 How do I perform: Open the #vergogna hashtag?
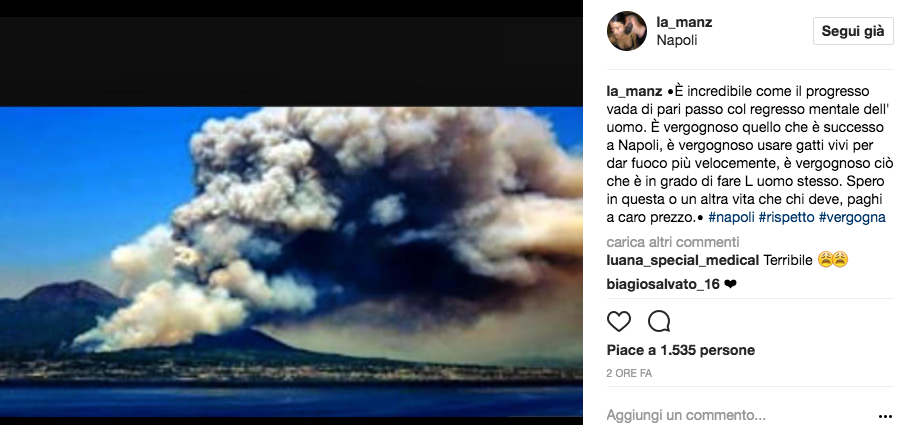pyautogui.click(x=852, y=218)
